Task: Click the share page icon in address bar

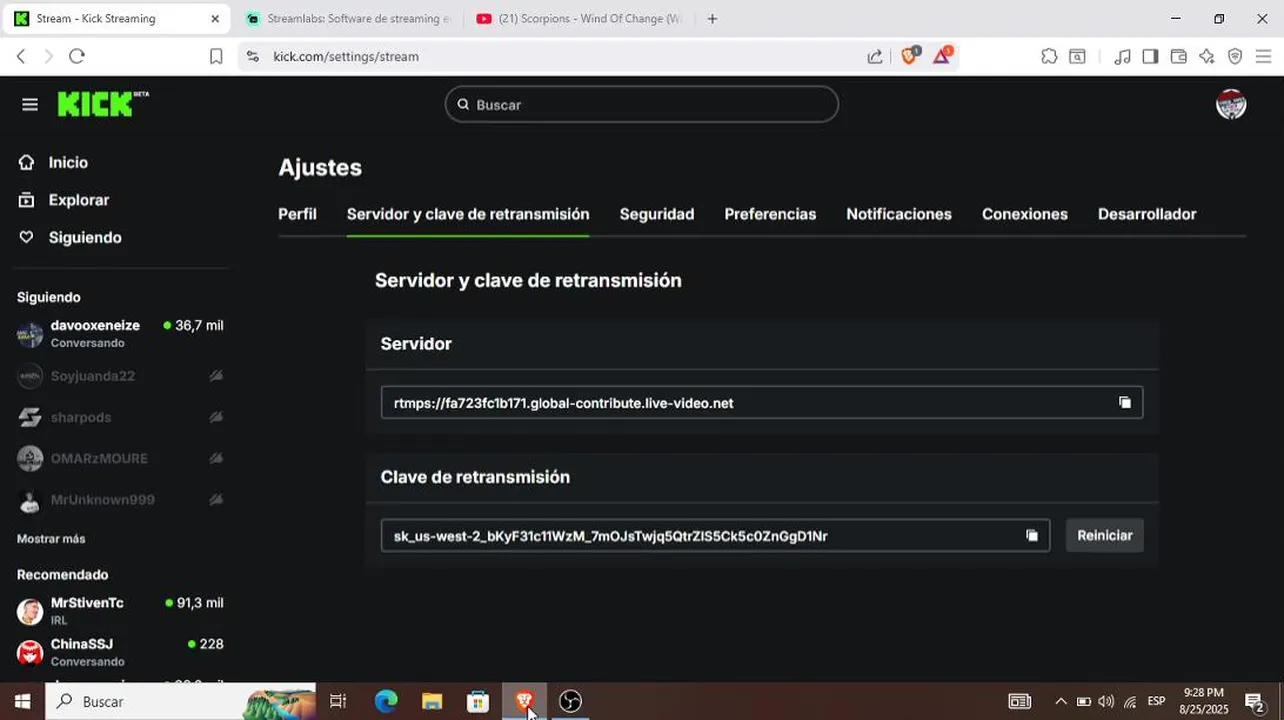Action: (x=875, y=57)
